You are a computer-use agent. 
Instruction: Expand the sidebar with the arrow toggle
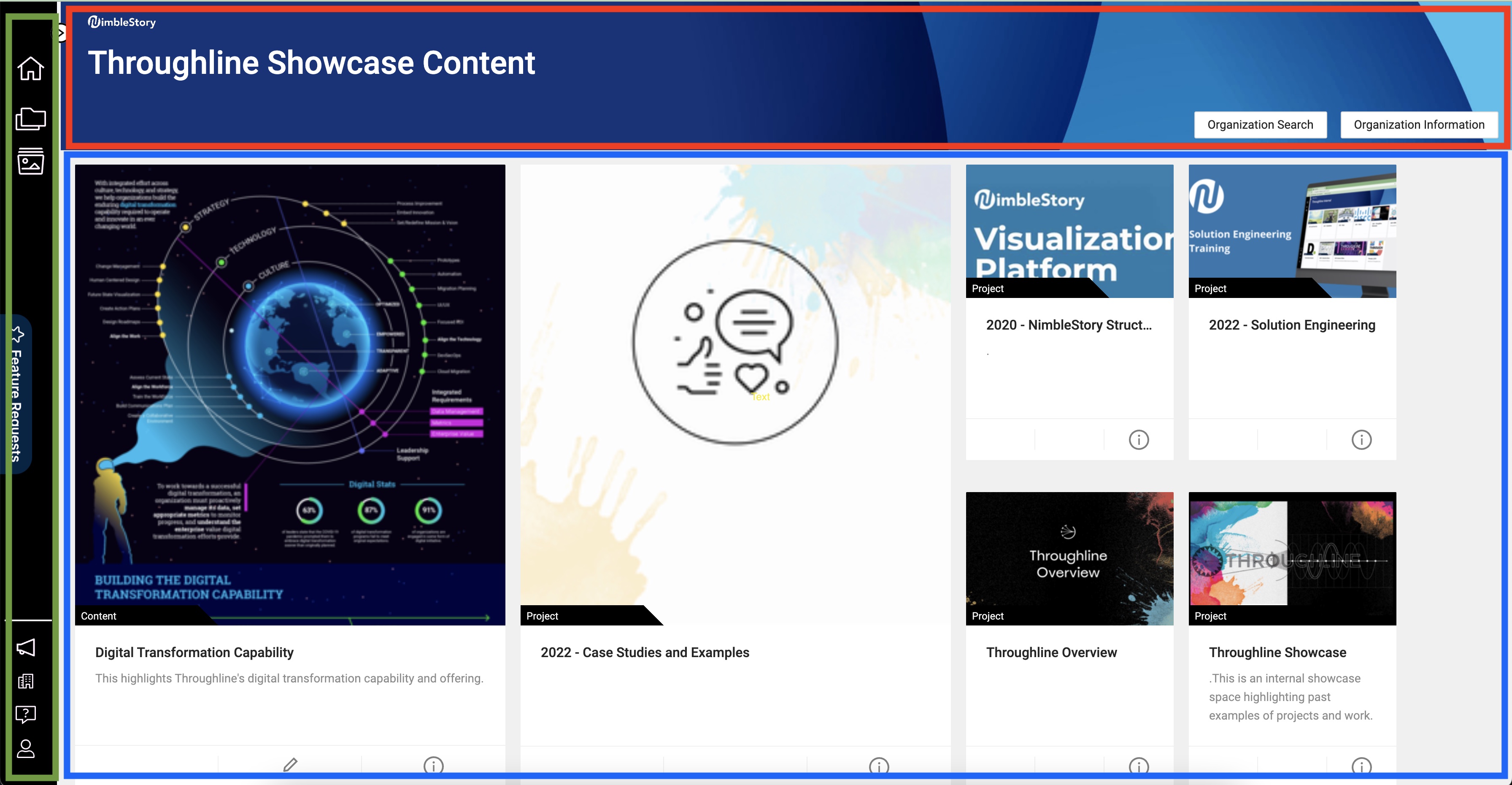coord(61,33)
